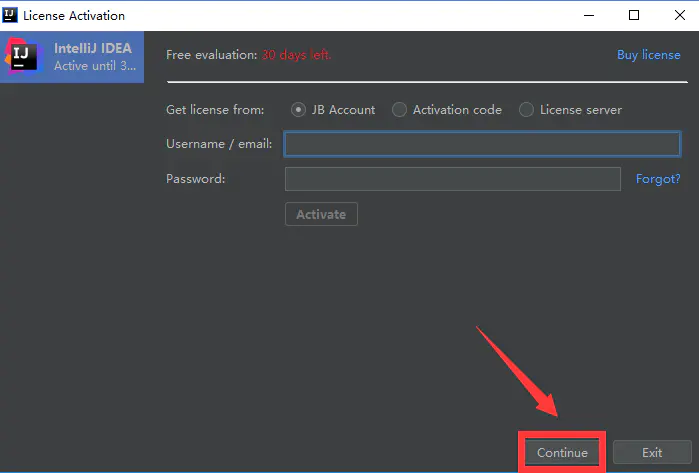Screen dimensions: 699x473
Task: Close the License Activation dialog
Action: (680, 16)
